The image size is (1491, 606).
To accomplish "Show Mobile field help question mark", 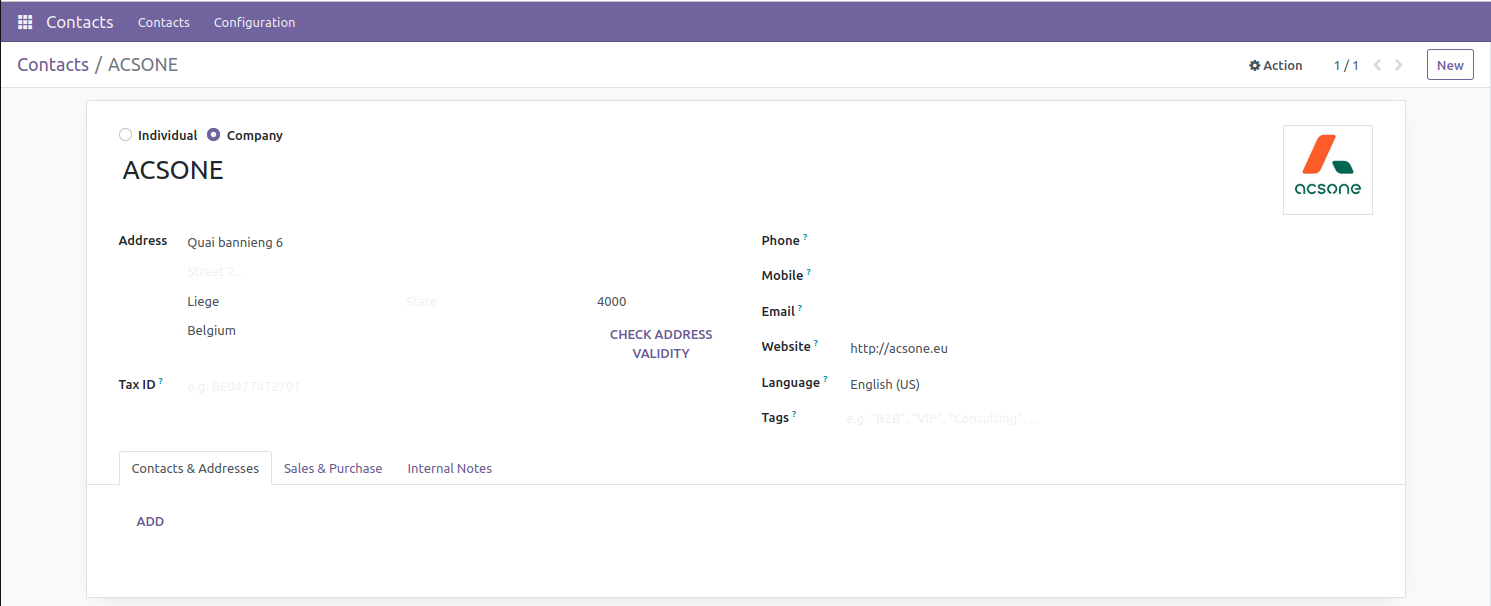I will click(808, 272).
